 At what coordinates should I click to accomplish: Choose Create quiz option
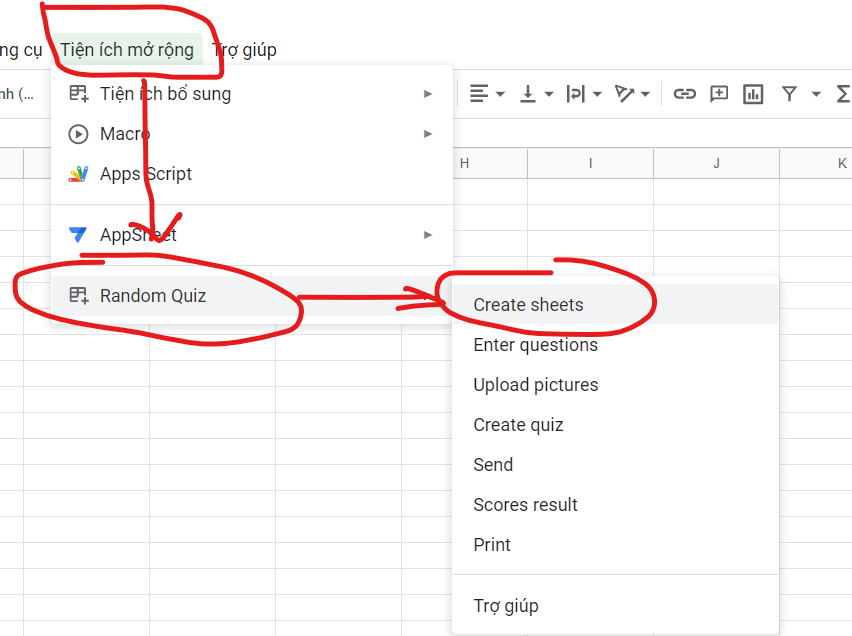pos(615,425)
